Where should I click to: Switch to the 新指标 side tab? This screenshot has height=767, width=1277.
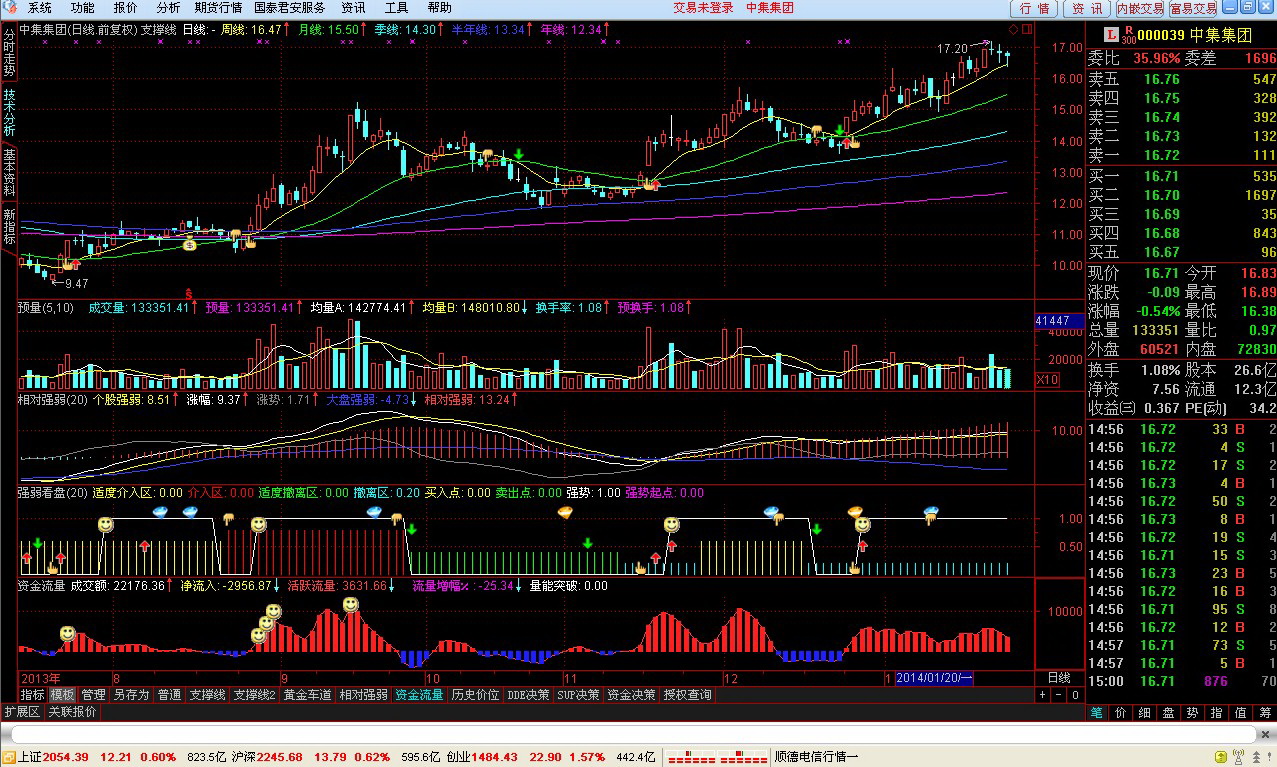tap(9, 228)
